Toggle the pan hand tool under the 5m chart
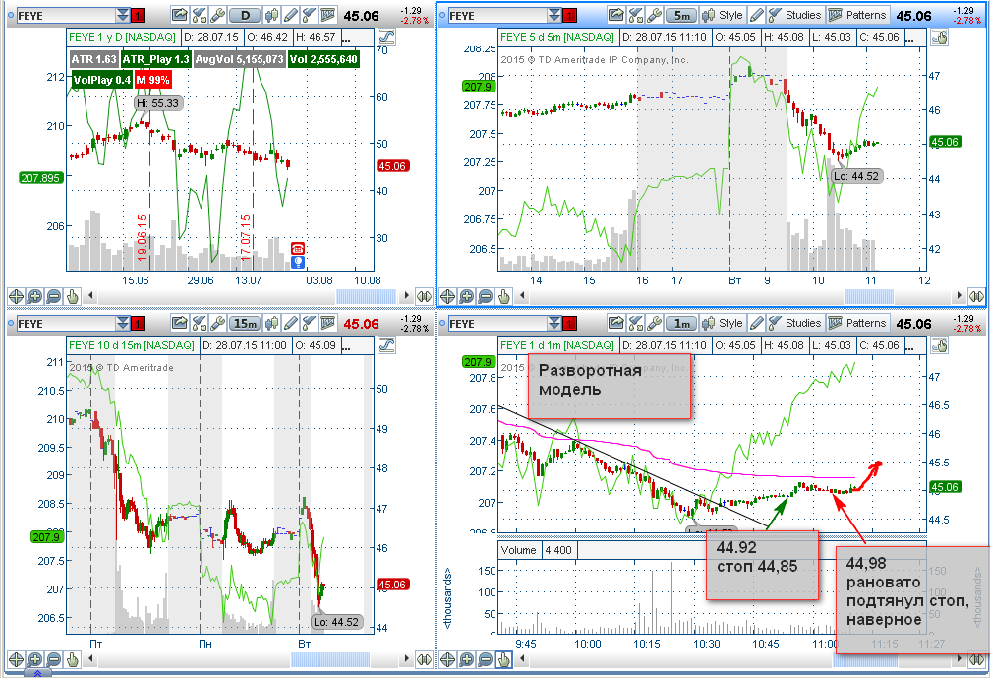 [x=504, y=296]
